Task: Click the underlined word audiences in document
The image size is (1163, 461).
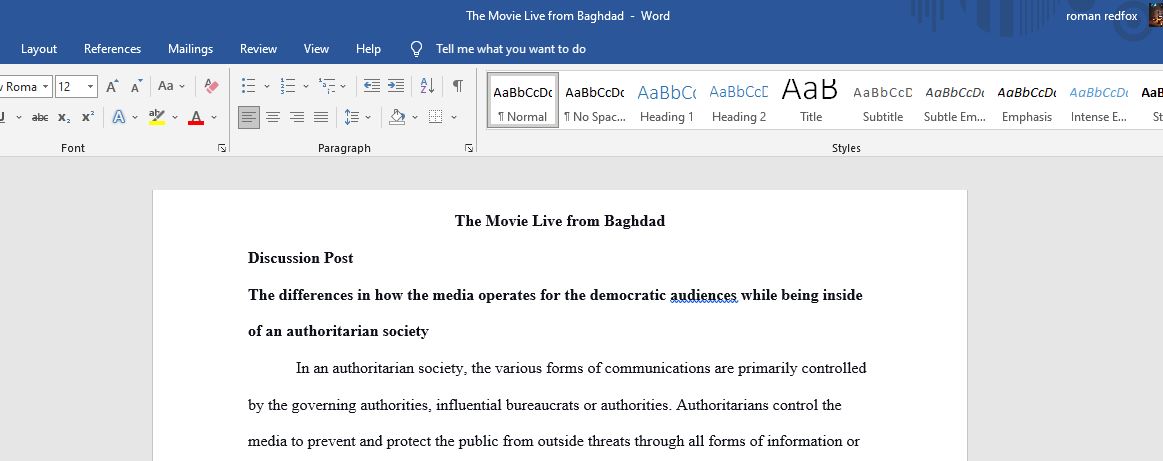Action: coord(703,295)
